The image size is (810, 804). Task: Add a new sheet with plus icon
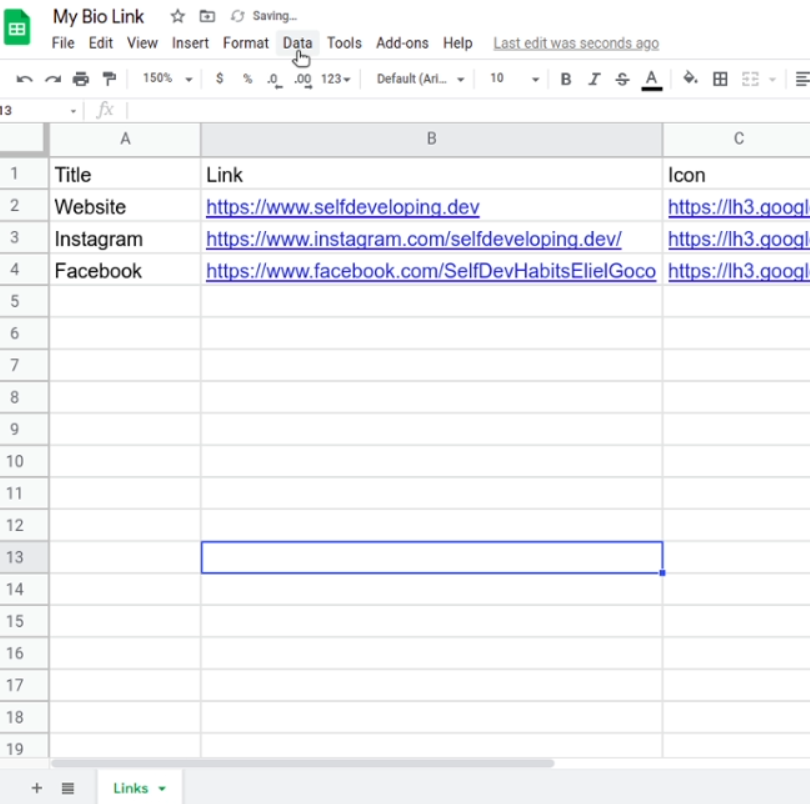click(x=37, y=788)
